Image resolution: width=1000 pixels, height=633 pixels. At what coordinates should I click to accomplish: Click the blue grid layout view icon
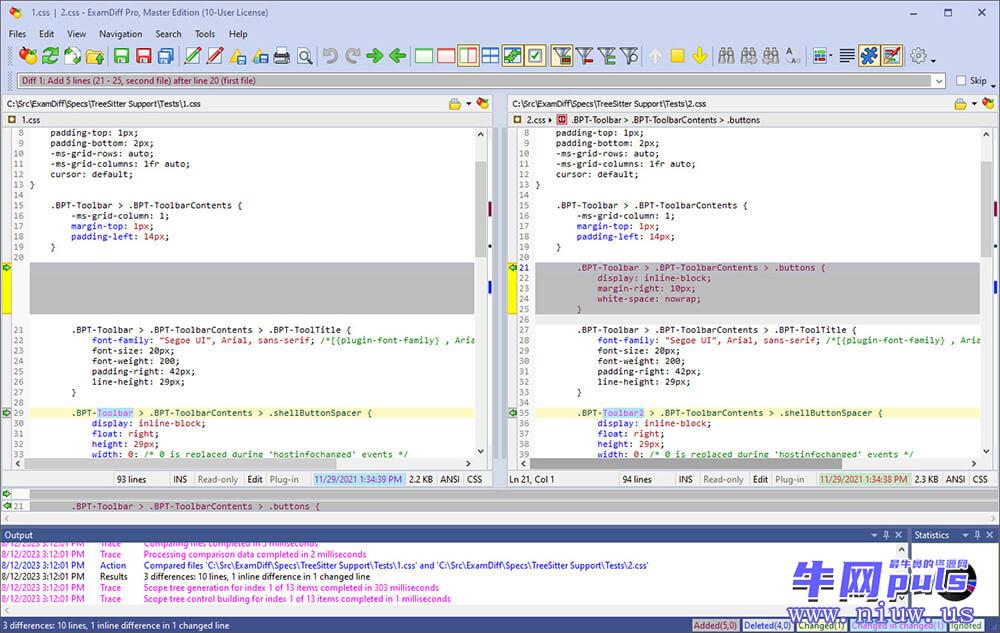pyautogui.click(x=490, y=56)
